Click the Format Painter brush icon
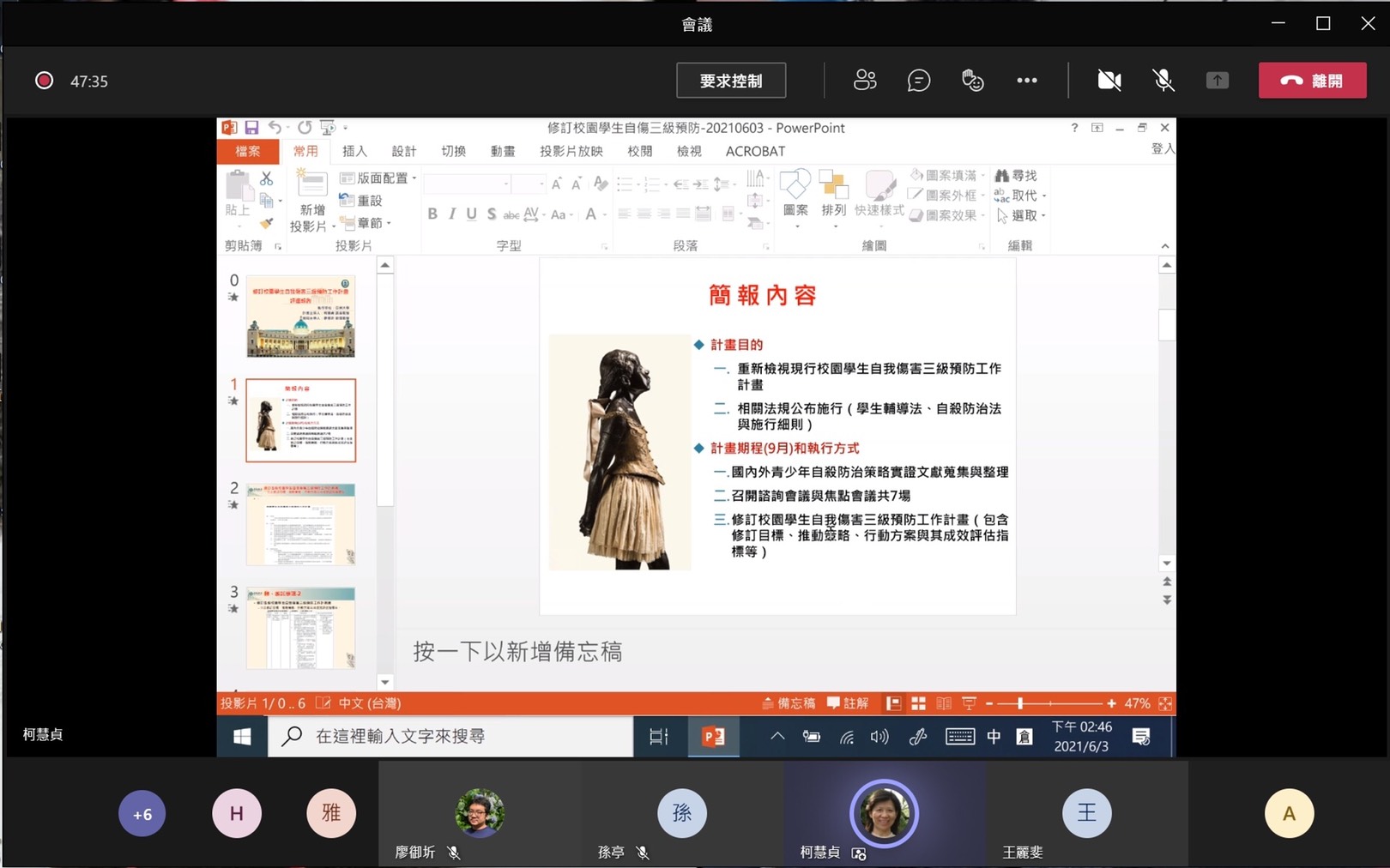 click(x=267, y=223)
